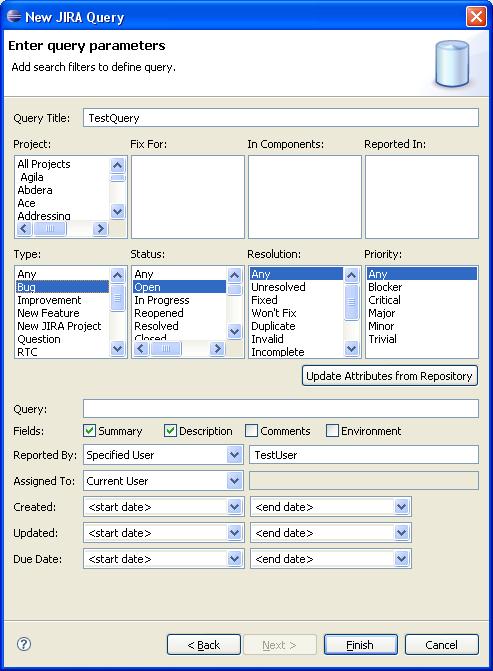Select Critical in the Priority list
Image resolution: width=493 pixels, height=671 pixels.
point(384,300)
